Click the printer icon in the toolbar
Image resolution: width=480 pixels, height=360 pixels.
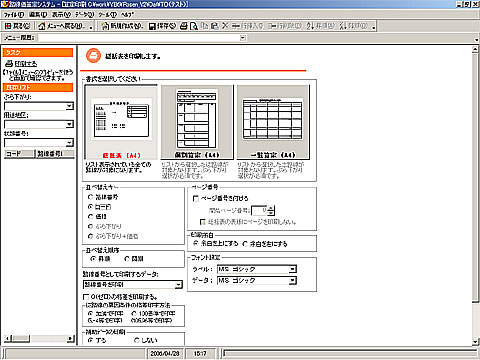[183, 26]
